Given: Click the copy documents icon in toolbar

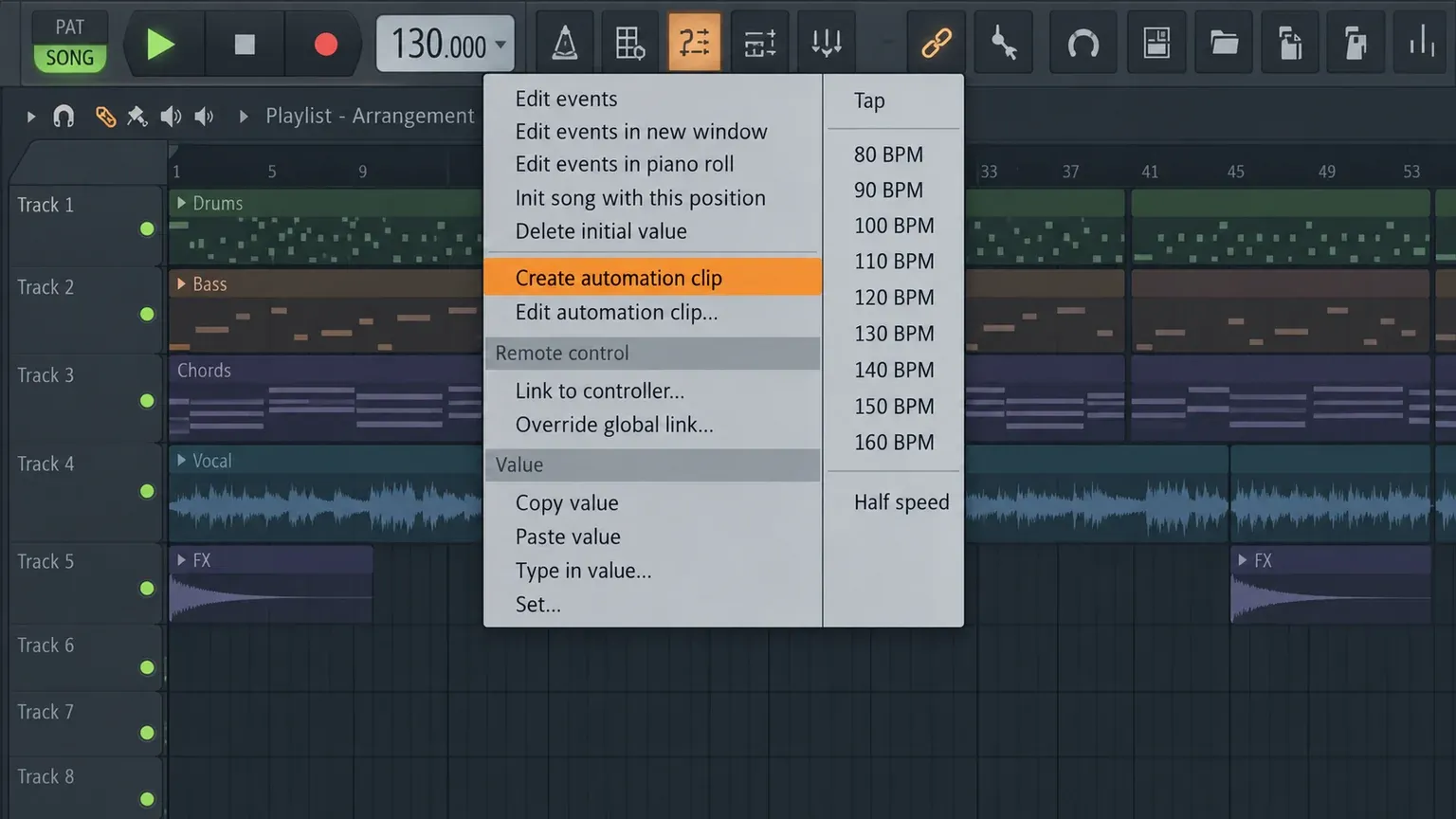Looking at the screenshot, I should point(1290,43).
